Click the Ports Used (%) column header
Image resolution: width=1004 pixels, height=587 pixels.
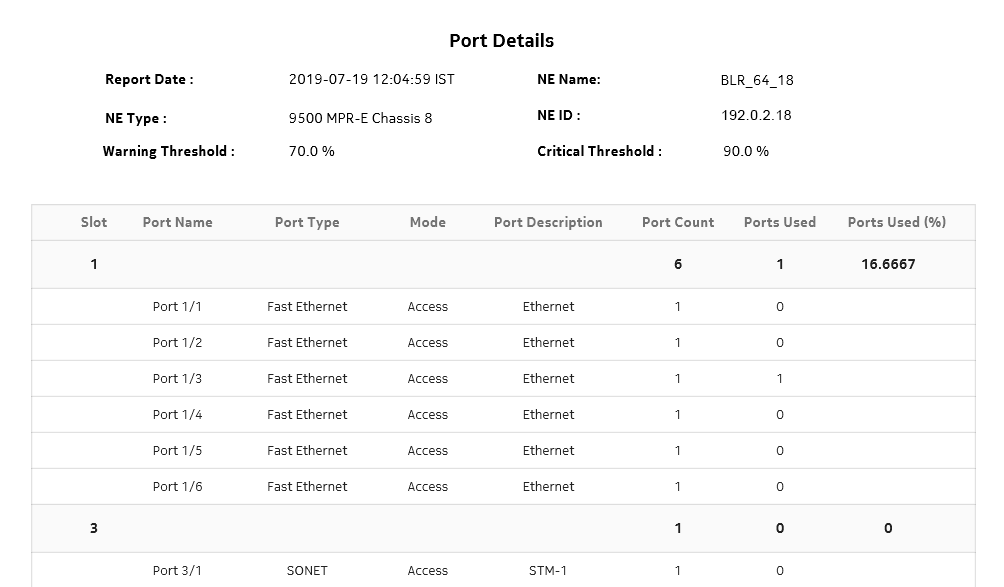tap(896, 222)
